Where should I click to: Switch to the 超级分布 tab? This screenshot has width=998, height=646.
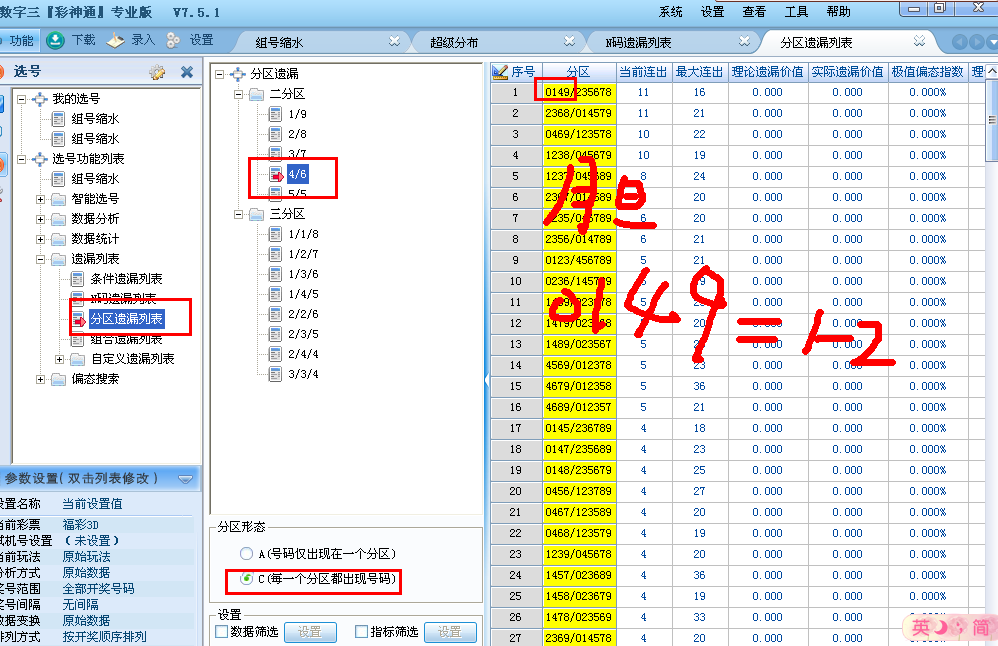point(454,42)
